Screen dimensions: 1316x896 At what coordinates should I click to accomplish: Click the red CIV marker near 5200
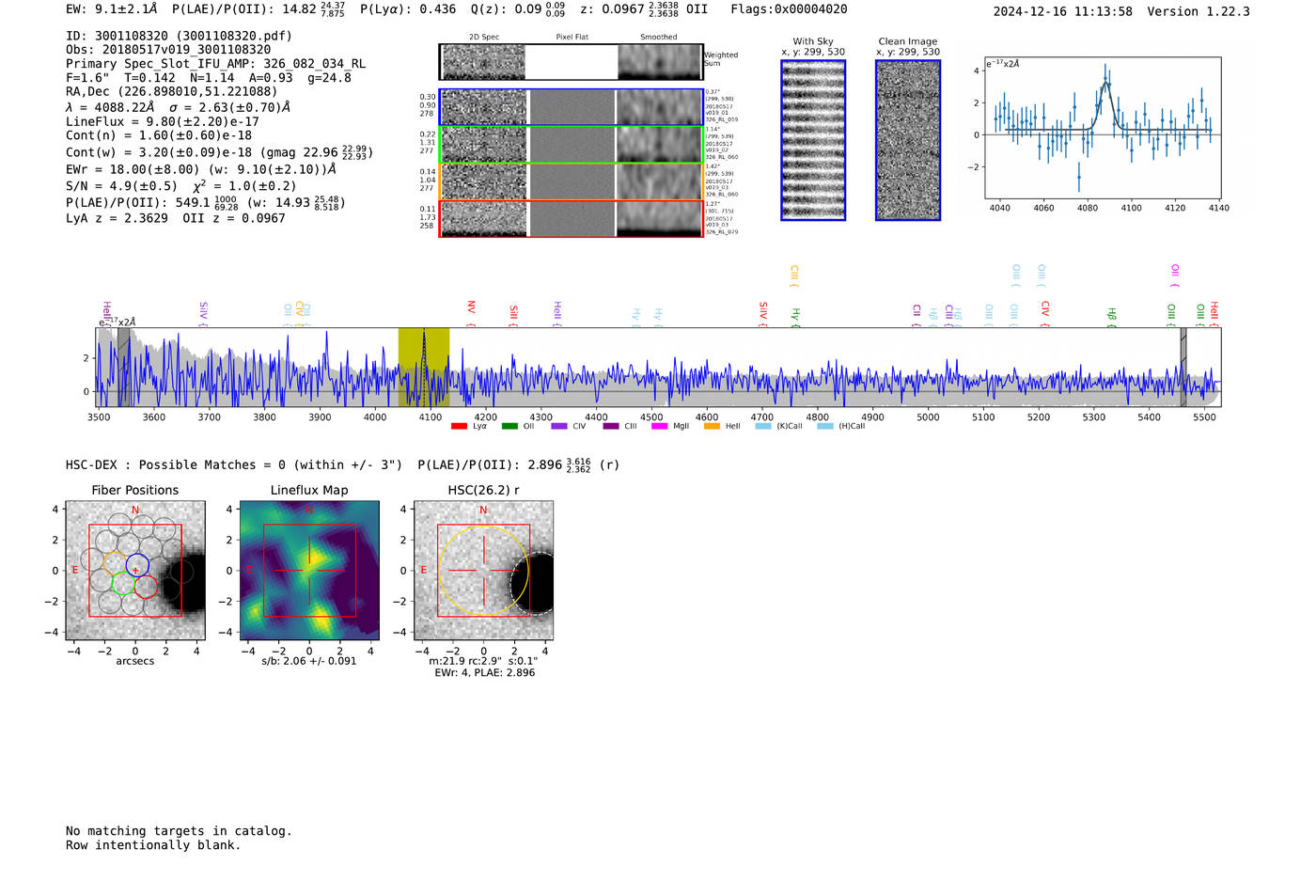click(1044, 313)
